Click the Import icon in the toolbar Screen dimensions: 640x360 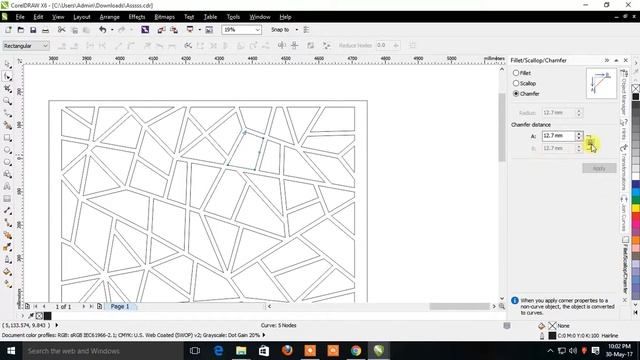[161, 30]
